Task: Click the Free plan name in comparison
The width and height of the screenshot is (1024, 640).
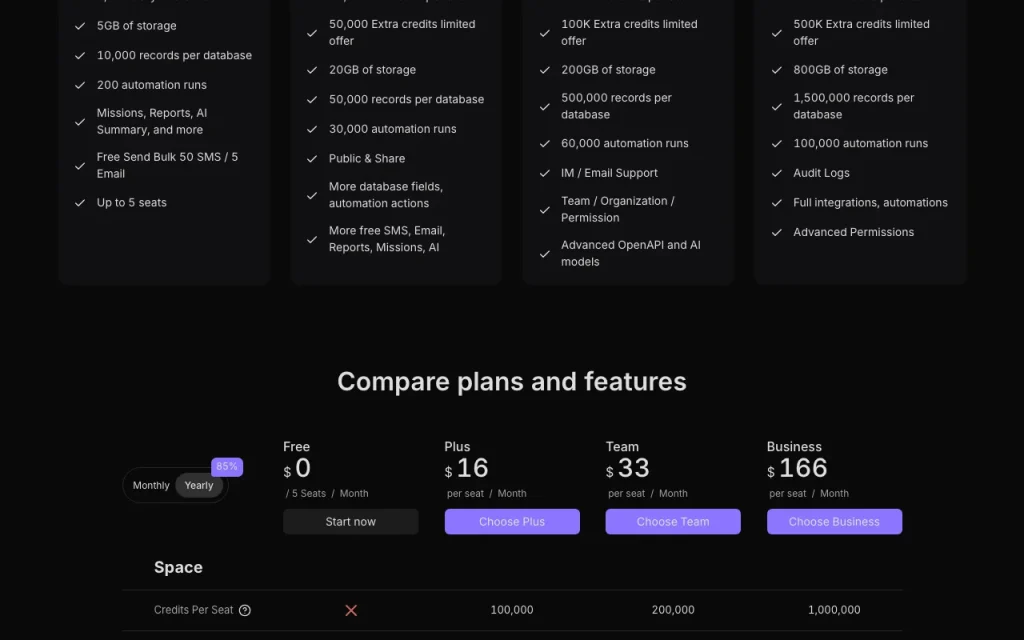Action: pyautogui.click(x=296, y=447)
